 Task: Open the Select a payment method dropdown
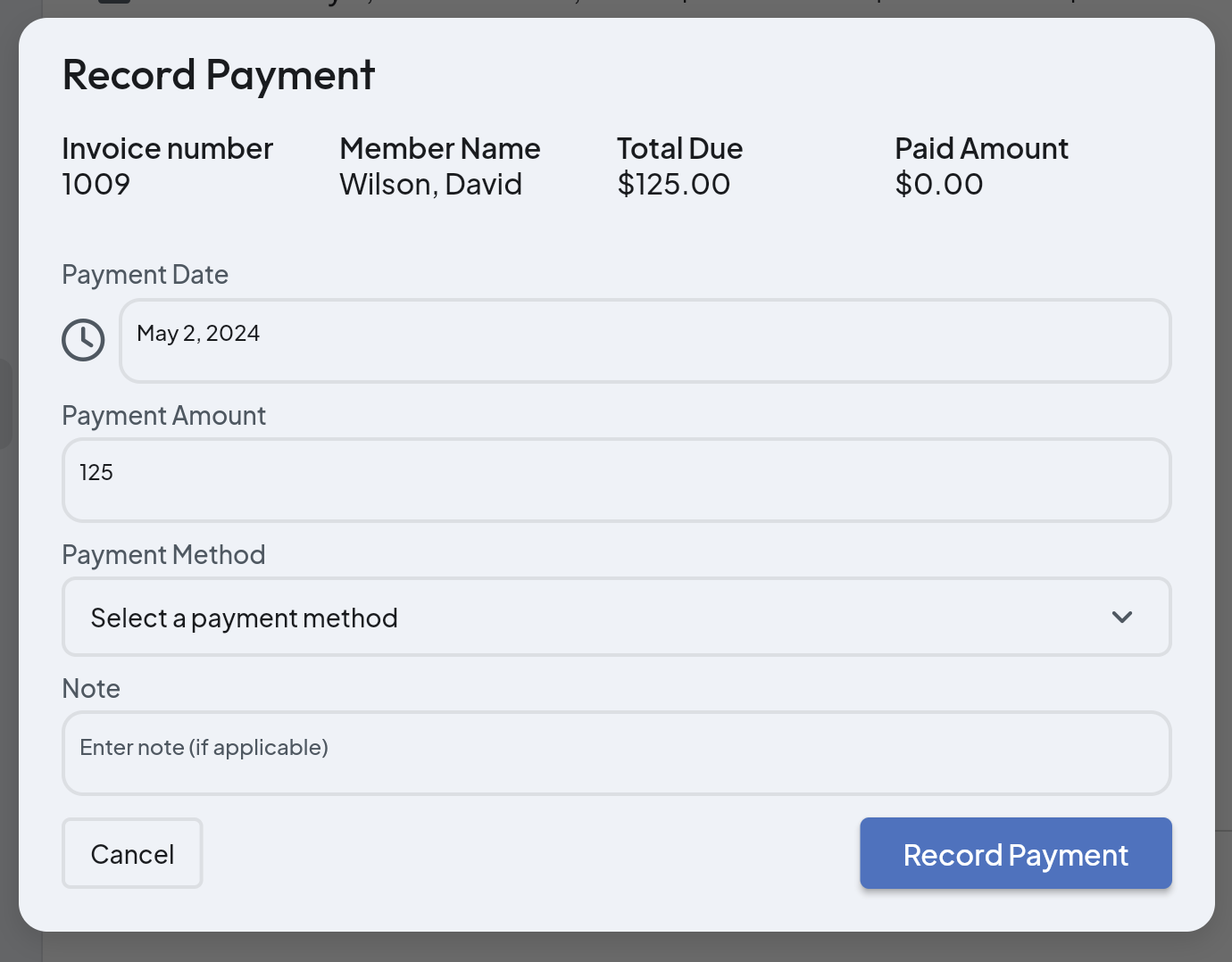tap(616, 617)
